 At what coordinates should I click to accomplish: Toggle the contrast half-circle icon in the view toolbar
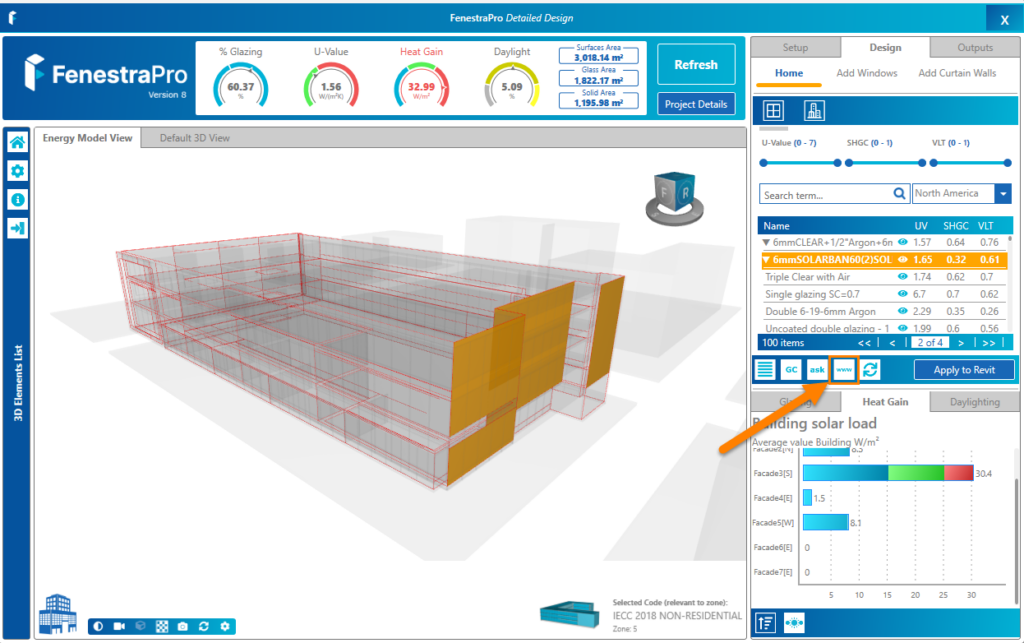coord(98,626)
